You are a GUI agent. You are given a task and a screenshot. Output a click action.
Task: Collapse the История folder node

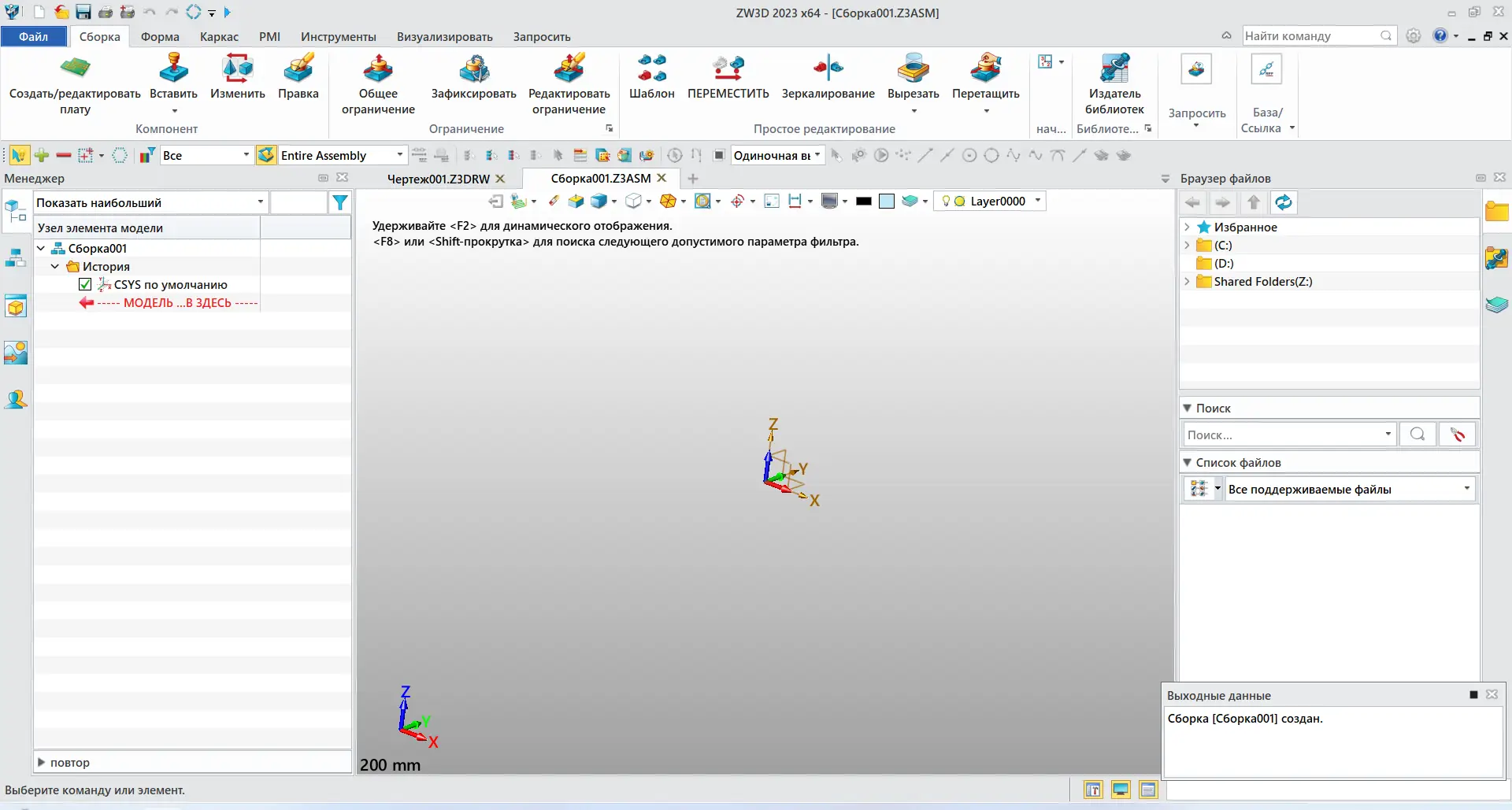pos(55,267)
